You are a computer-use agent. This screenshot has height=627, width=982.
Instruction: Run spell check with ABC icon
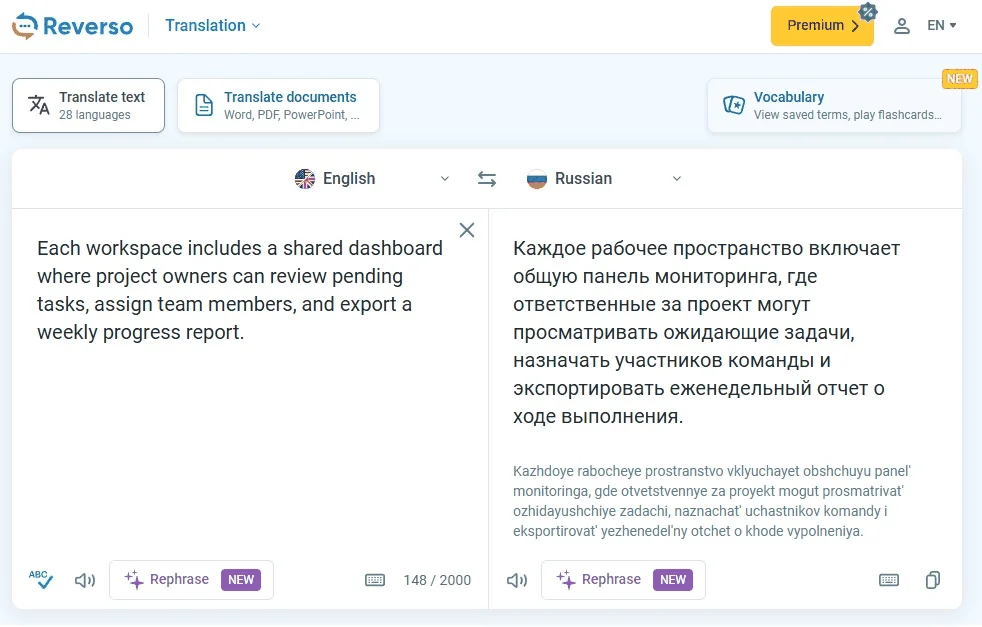[x=41, y=579]
